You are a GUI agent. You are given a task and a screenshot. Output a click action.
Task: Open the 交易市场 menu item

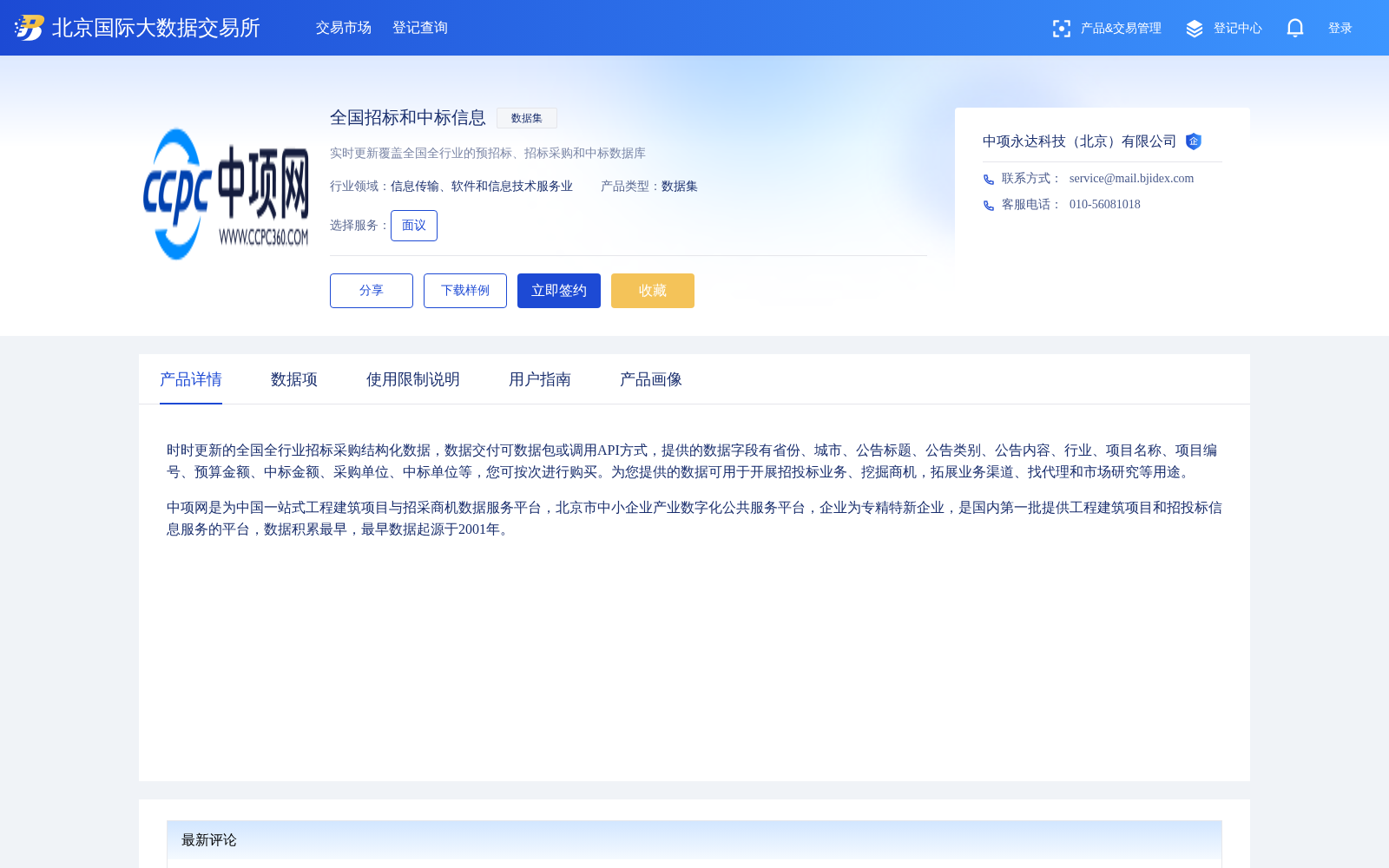(344, 28)
